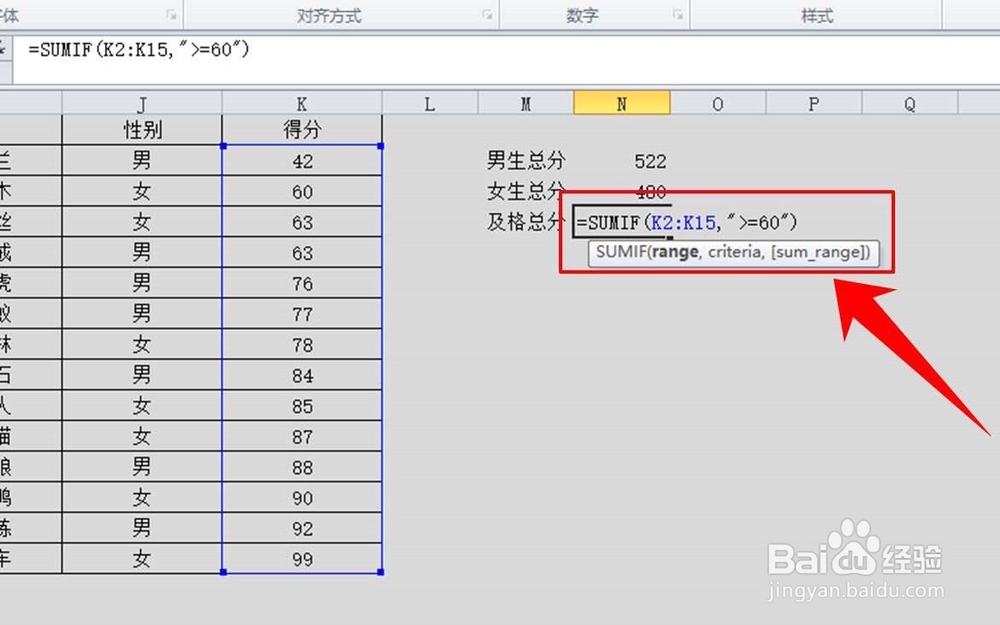Select column header K above the 得分 data
The image size is (1000, 625).
(x=301, y=103)
